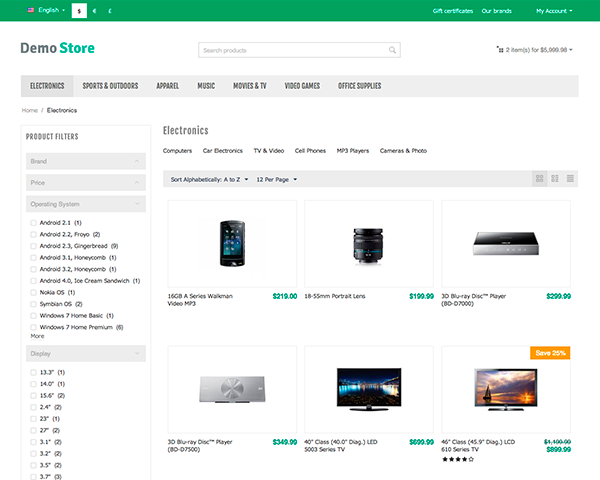Click the Demo Store logo
Image resolution: width=600 pixels, height=480 pixels.
click(57, 48)
